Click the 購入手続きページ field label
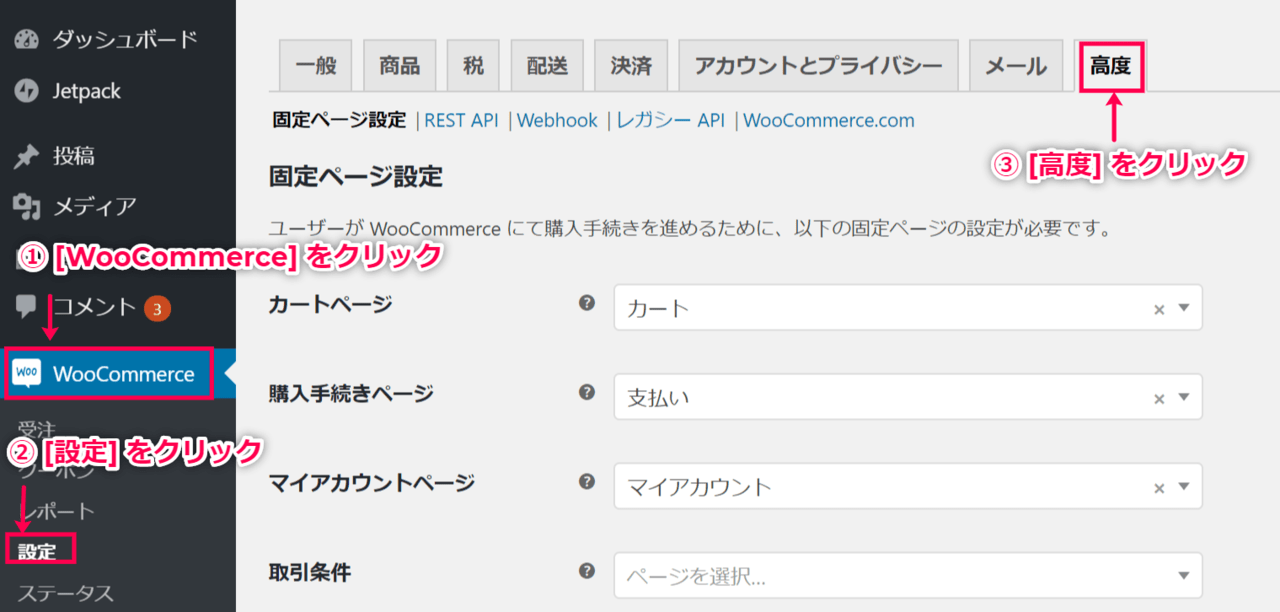The image size is (1280, 612). [351, 394]
